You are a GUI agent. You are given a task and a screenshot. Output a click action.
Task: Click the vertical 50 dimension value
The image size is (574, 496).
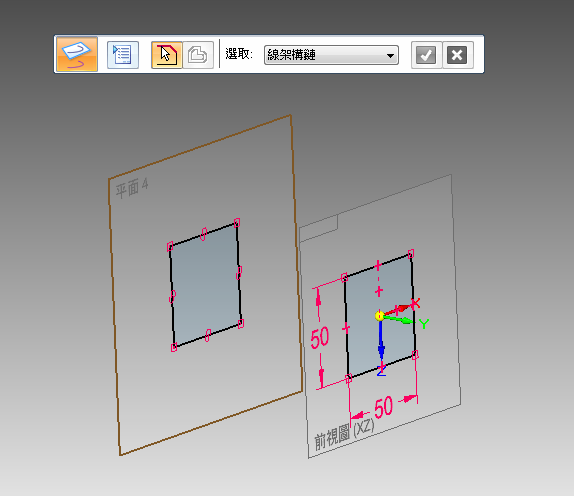click(320, 337)
